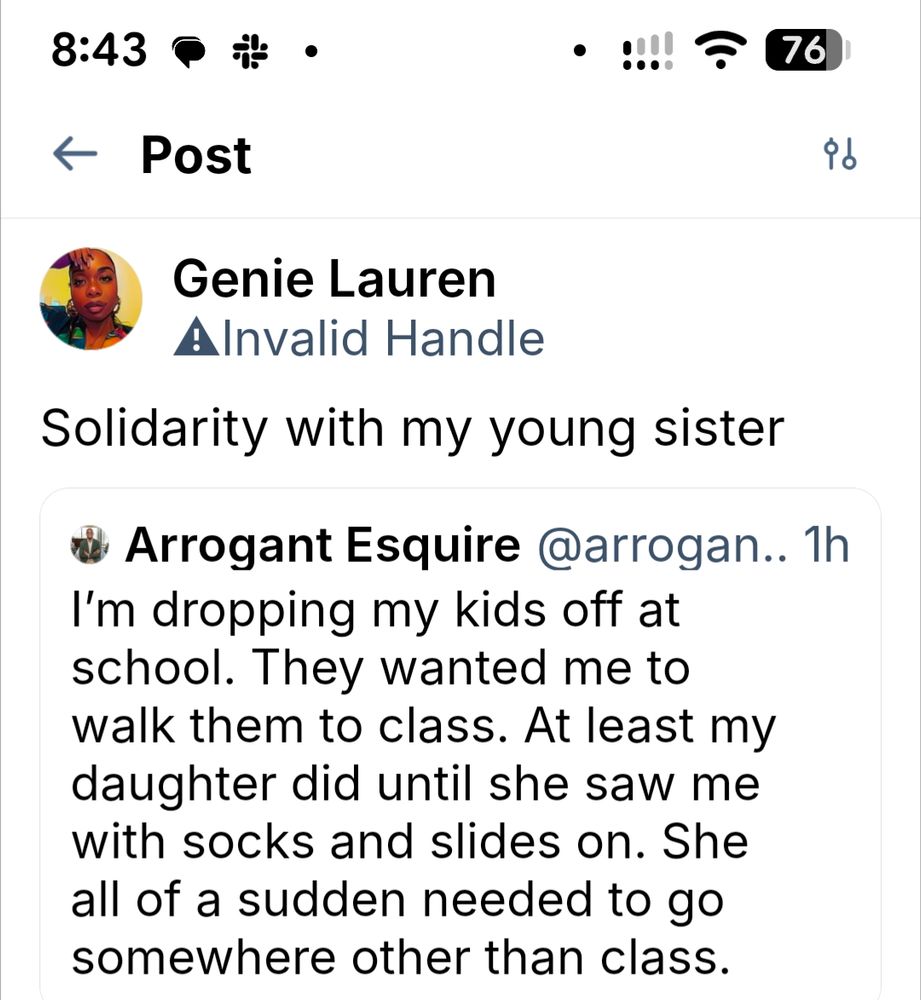Image resolution: width=921 pixels, height=1000 pixels.
Task: Tap the "Solidarity with my young sister" text
Action: (x=412, y=428)
